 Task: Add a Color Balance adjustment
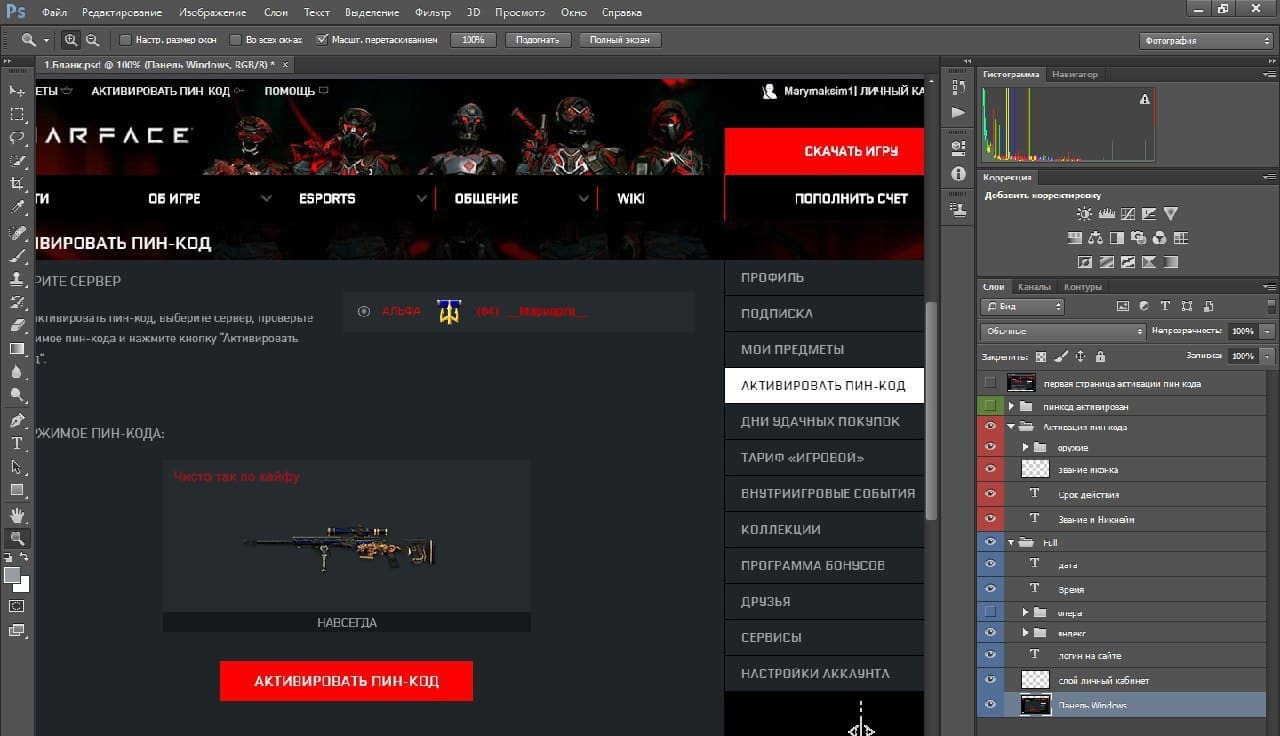1096,238
